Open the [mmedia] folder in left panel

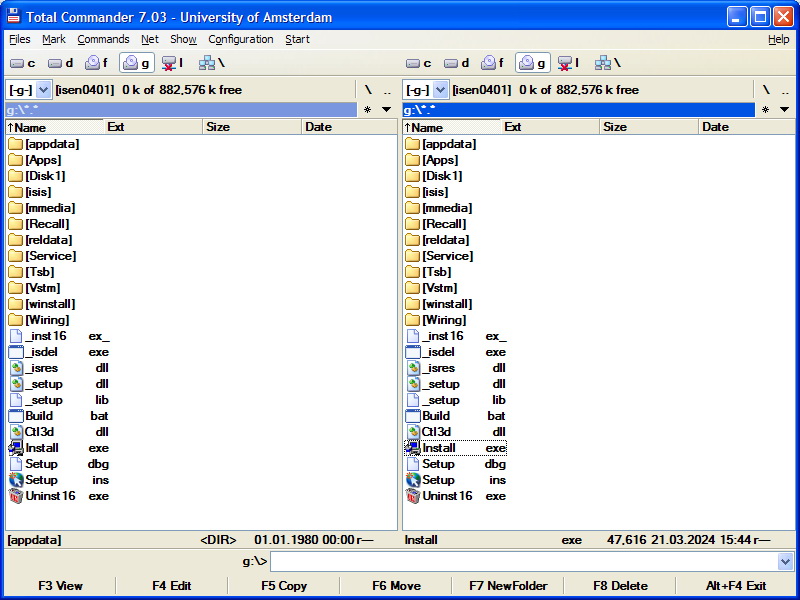49,208
